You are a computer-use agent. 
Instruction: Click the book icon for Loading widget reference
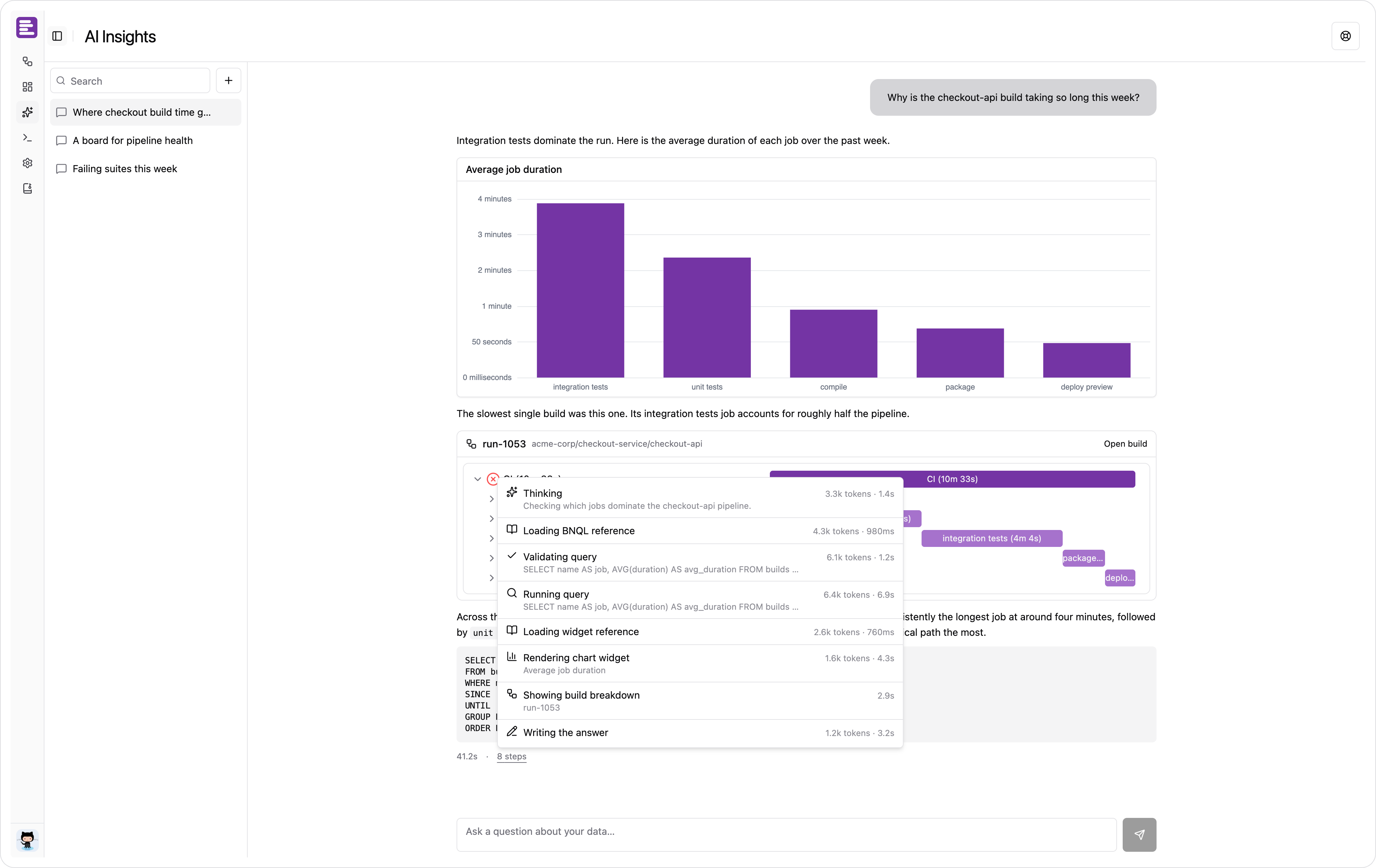512,630
